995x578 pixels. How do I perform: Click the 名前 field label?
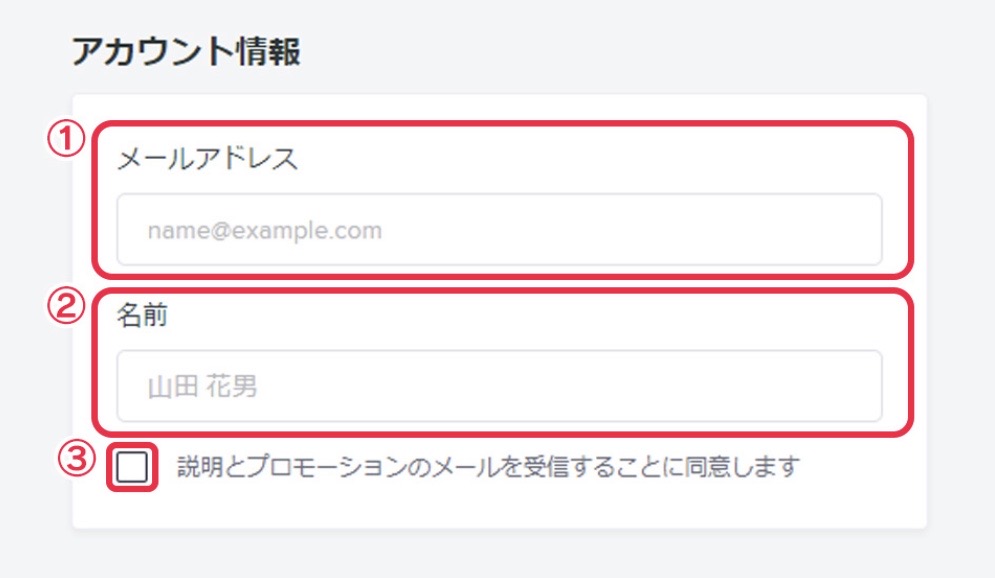[142, 315]
